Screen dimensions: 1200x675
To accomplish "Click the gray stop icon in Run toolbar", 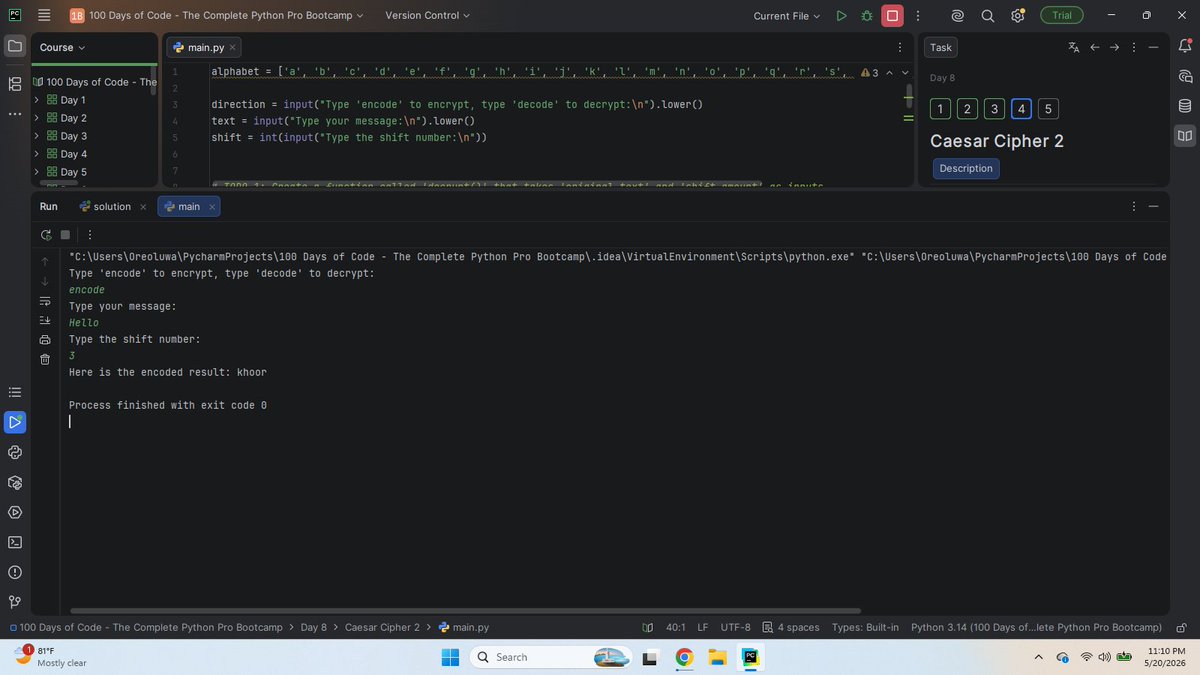I will (66, 235).
